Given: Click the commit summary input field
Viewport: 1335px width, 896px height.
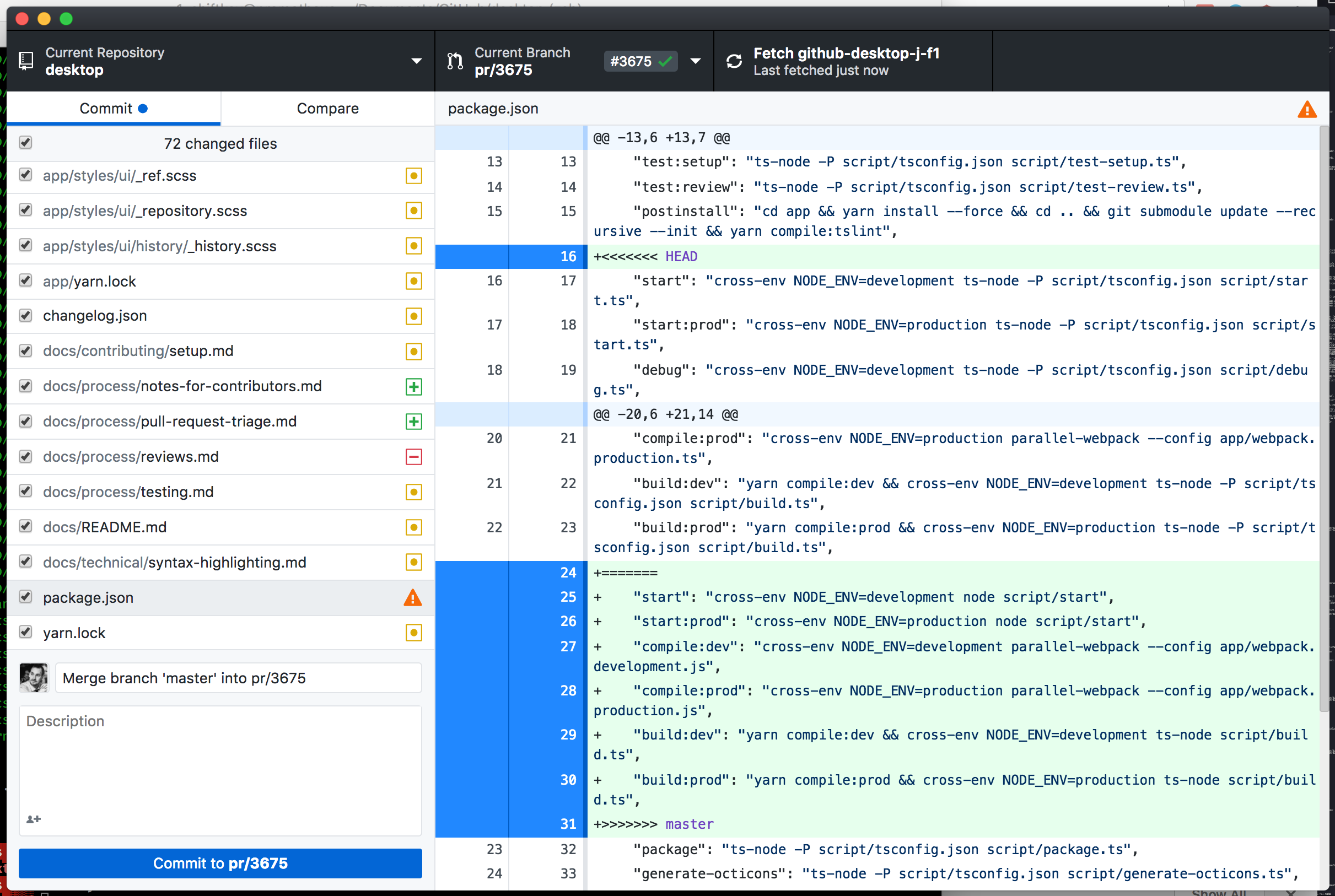Looking at the screenshot, I should 238,678.
